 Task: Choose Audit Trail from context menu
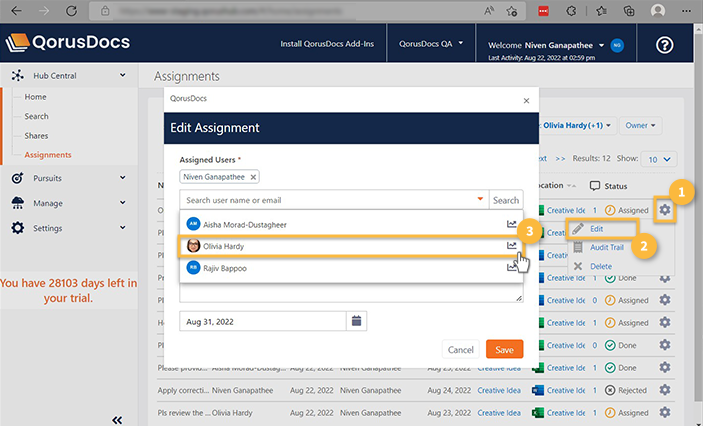(x=606, y=247)
